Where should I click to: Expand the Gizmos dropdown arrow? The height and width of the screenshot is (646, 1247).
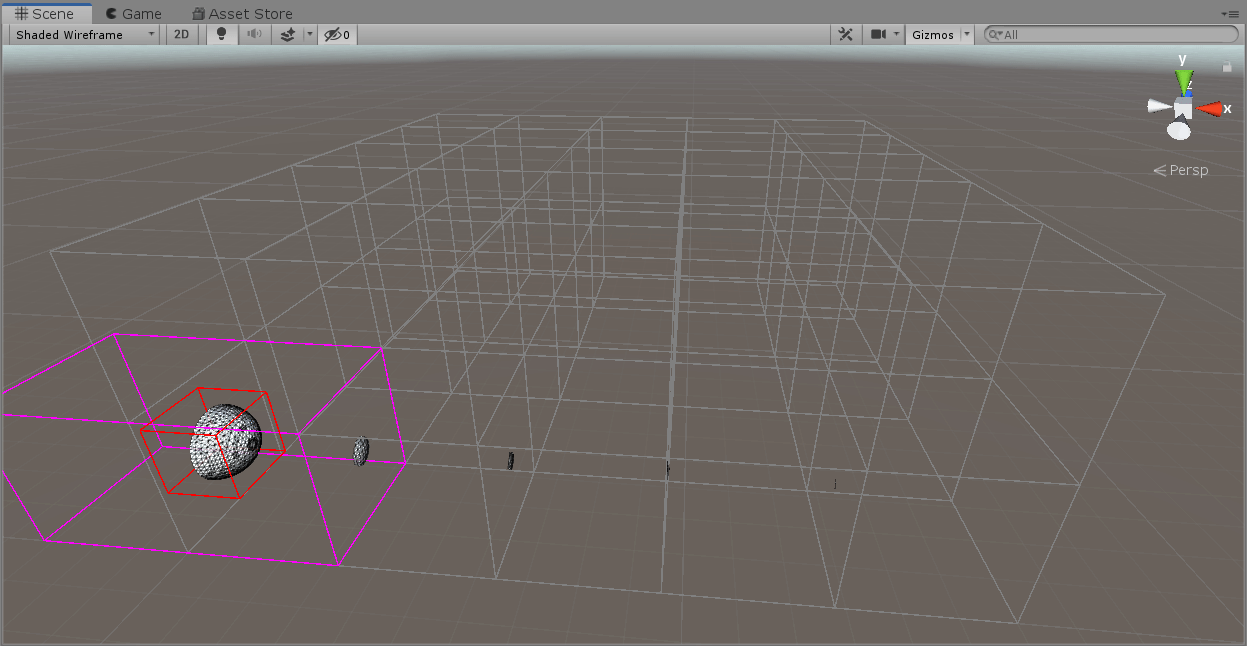[x=967, y=34]
